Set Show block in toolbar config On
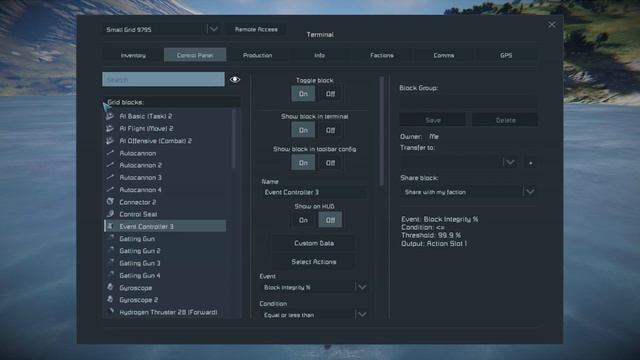Screen dimensions: 640x360 (x=303, y=163)
